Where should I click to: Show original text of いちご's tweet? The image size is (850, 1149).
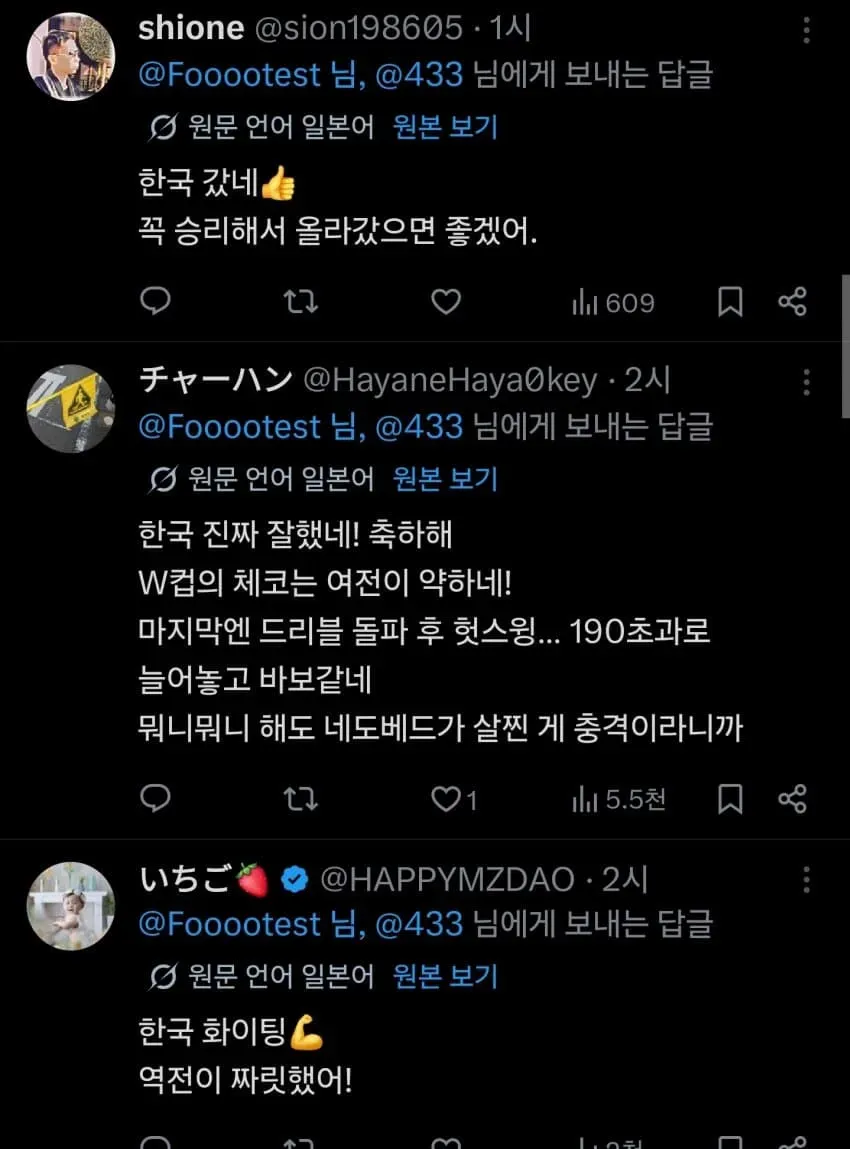click(446, 976)
